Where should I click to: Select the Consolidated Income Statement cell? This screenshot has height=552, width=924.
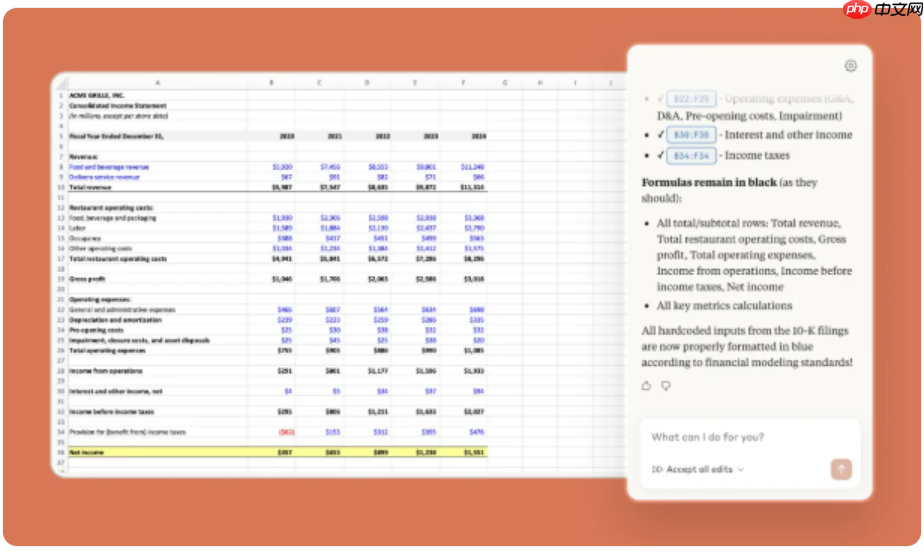(x=118, y=106)
